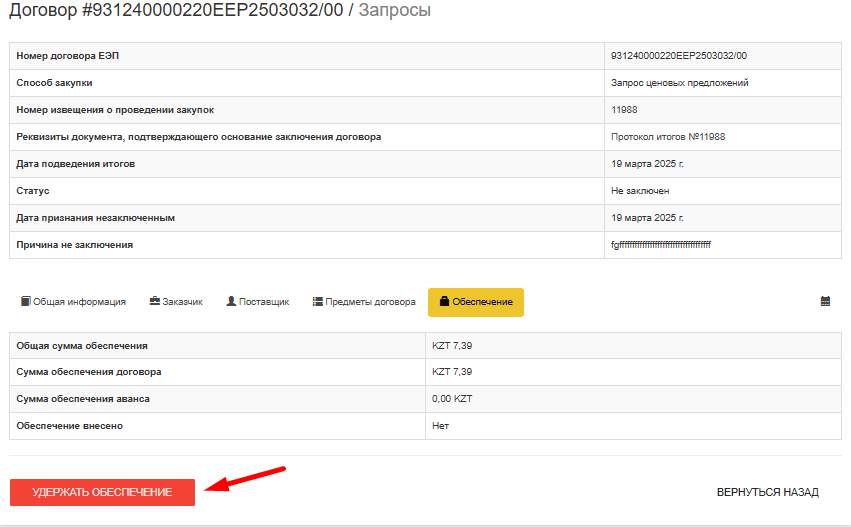Click the Протокол итогов №11988 value
Viewport: 851px width, 527px height.
(x=667, y=137)
